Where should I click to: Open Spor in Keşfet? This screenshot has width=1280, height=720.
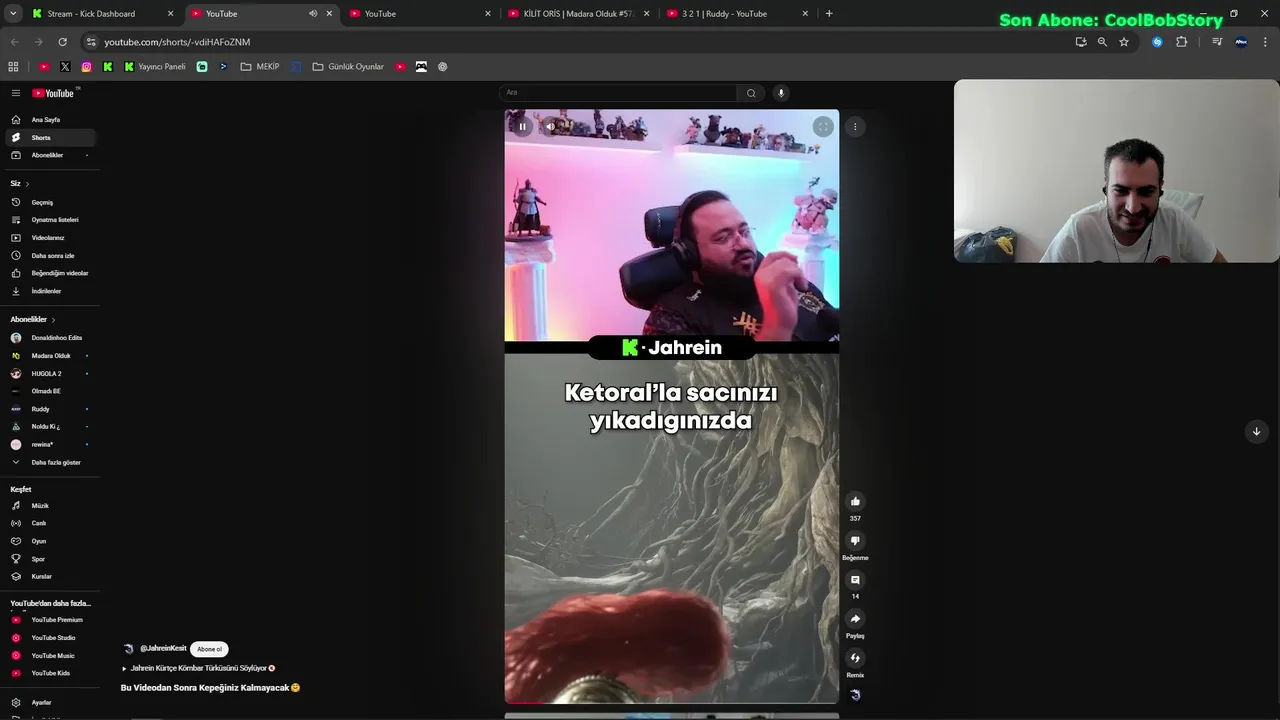tap(50, 559)
